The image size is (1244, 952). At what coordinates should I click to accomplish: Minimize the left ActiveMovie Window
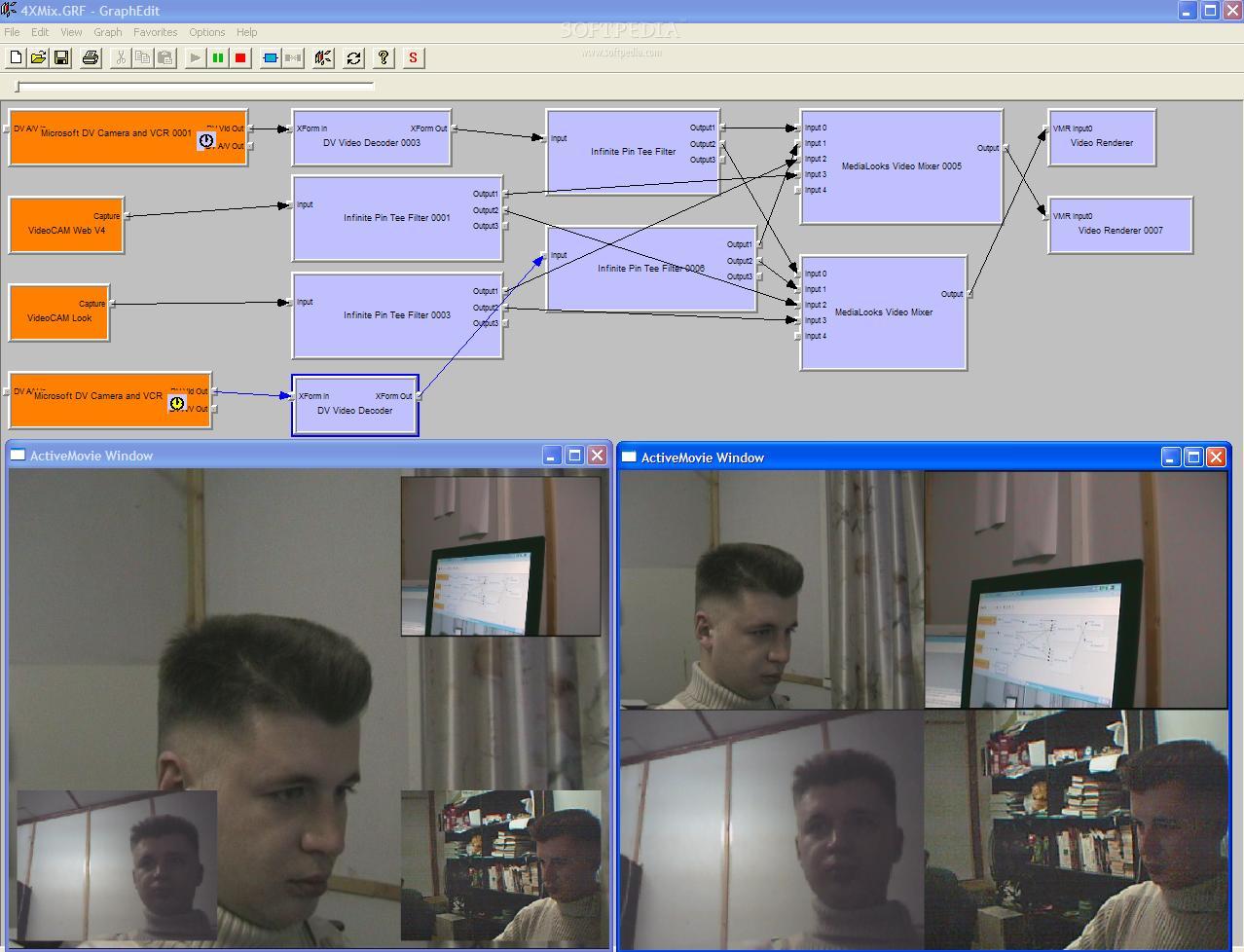click(x=552, y=455)
